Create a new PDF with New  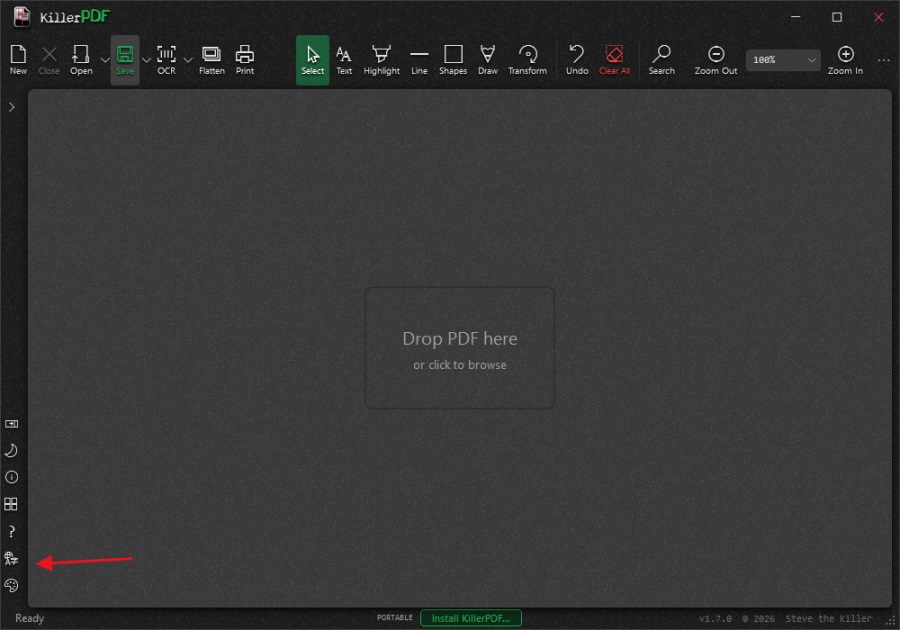(x=18, y=60)
